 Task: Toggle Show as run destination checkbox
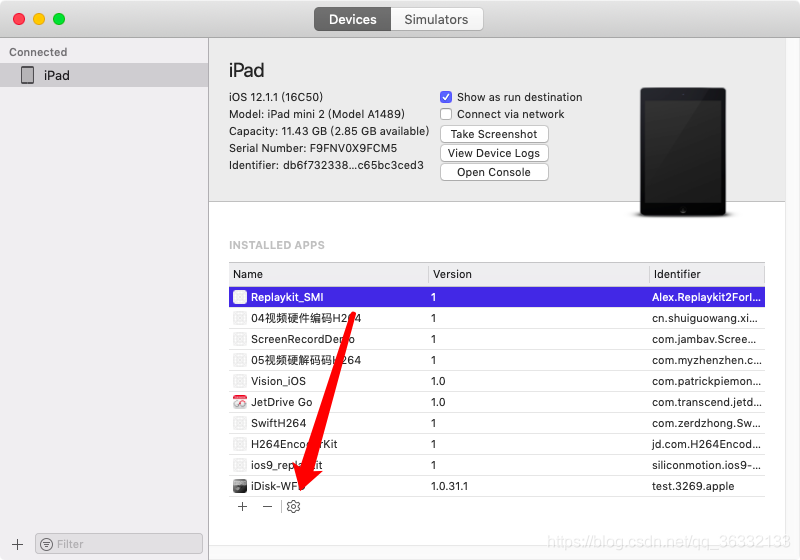pyautogui.click(x=446, y=97)
